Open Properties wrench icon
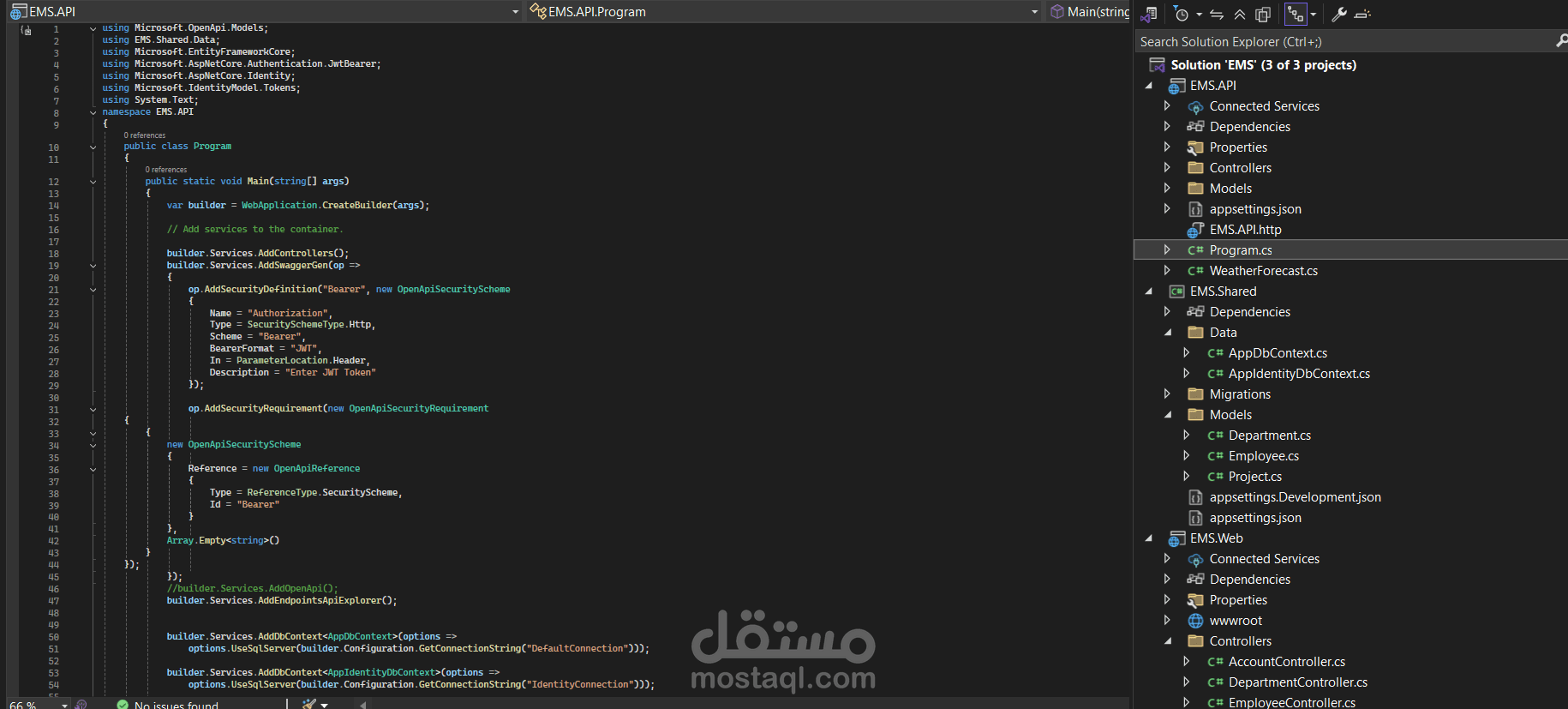This screenshot has height=709, width=1568. tap(1339, 14)
